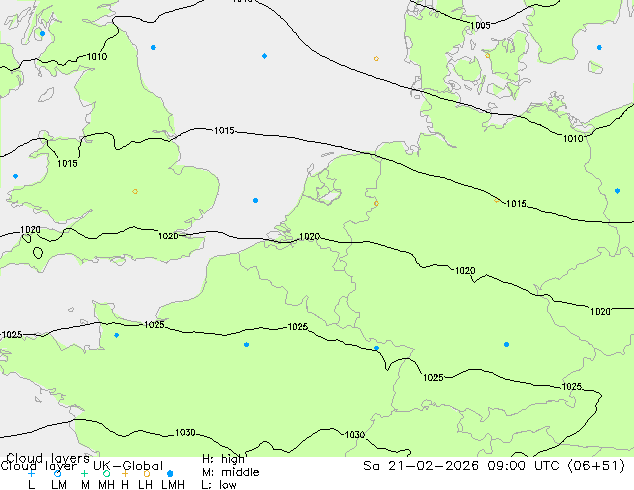The image size is (634, 490).
Task: Click the blue L cross symbol in the legend
Action: click(x=31, y=473)
